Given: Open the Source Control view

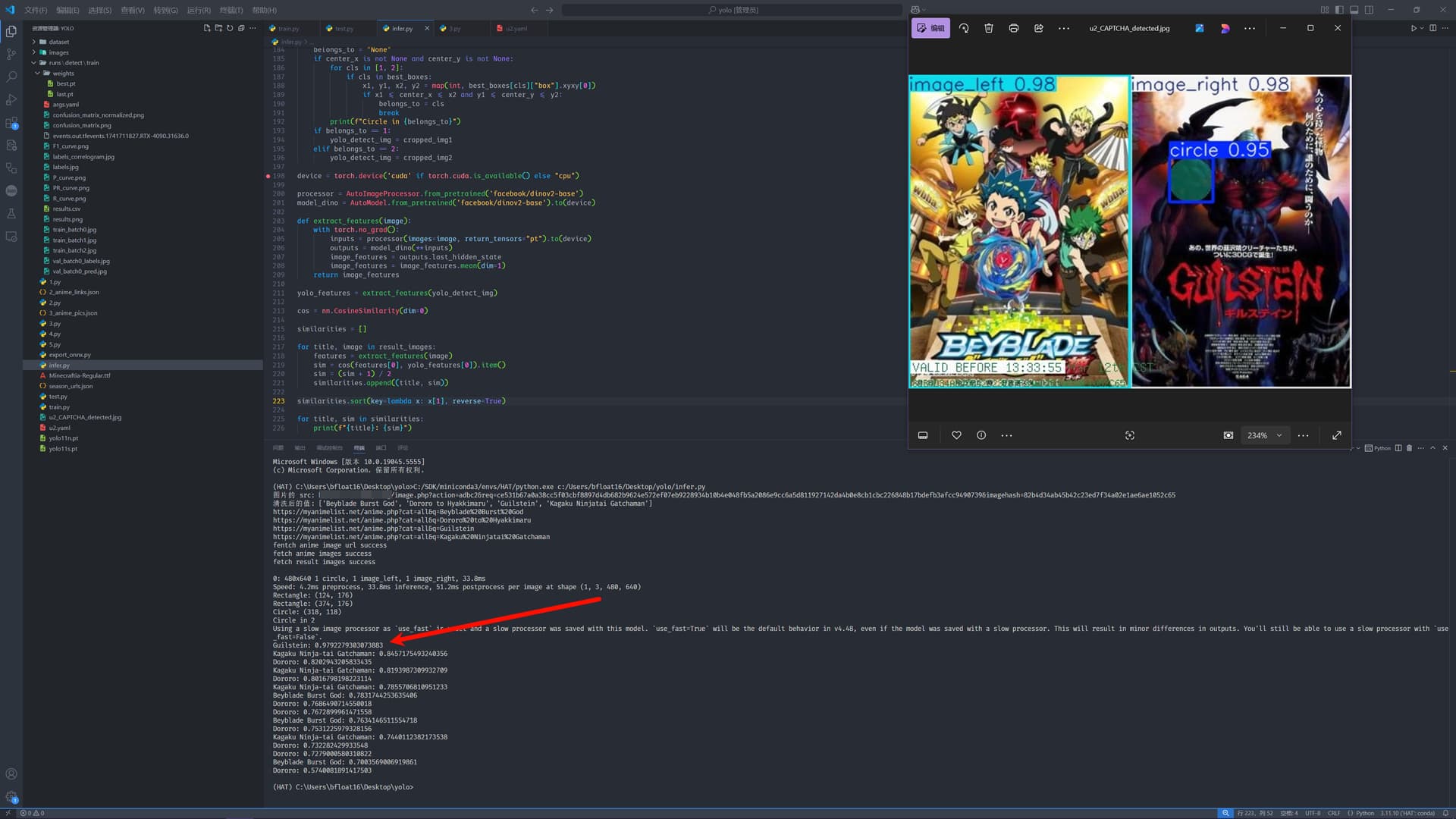Looking at the screenshot, I should [11, 55].
